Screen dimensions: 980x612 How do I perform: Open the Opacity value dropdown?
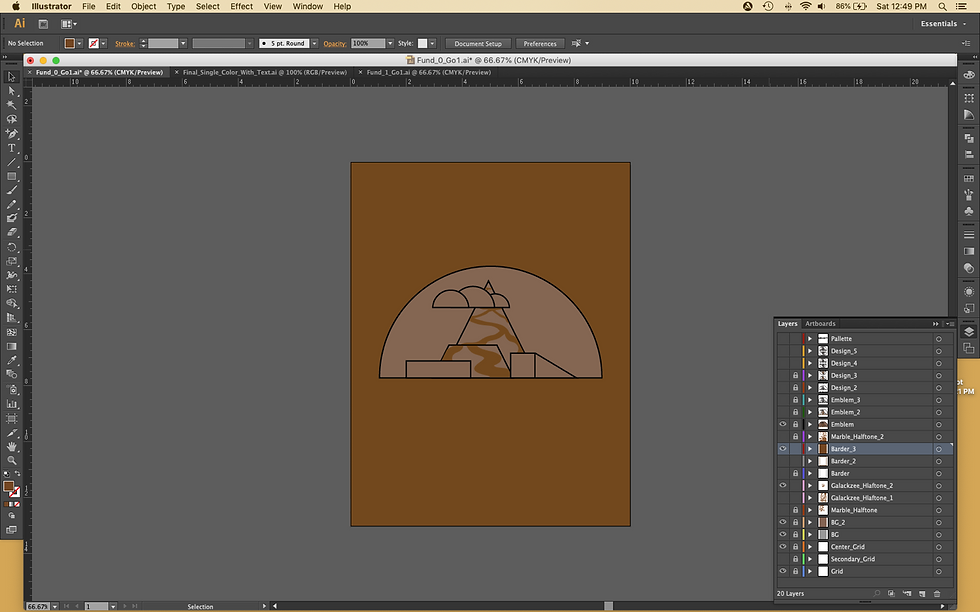[391, 44]
